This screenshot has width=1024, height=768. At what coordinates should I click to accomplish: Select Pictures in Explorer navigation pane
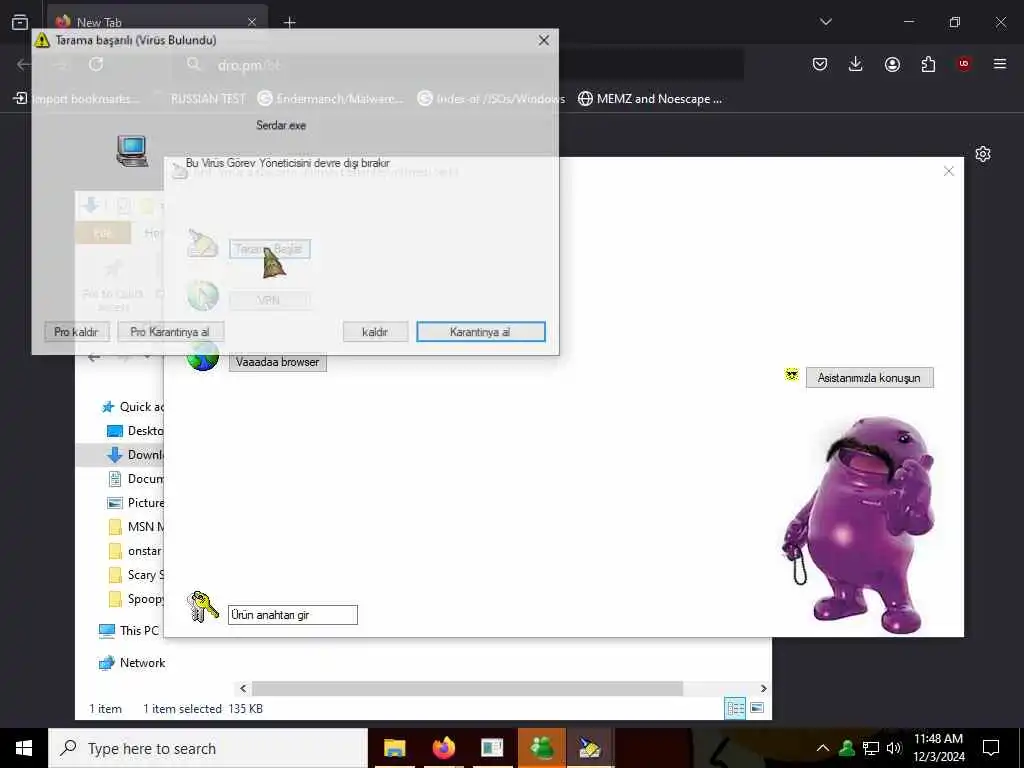click(136, 503)
